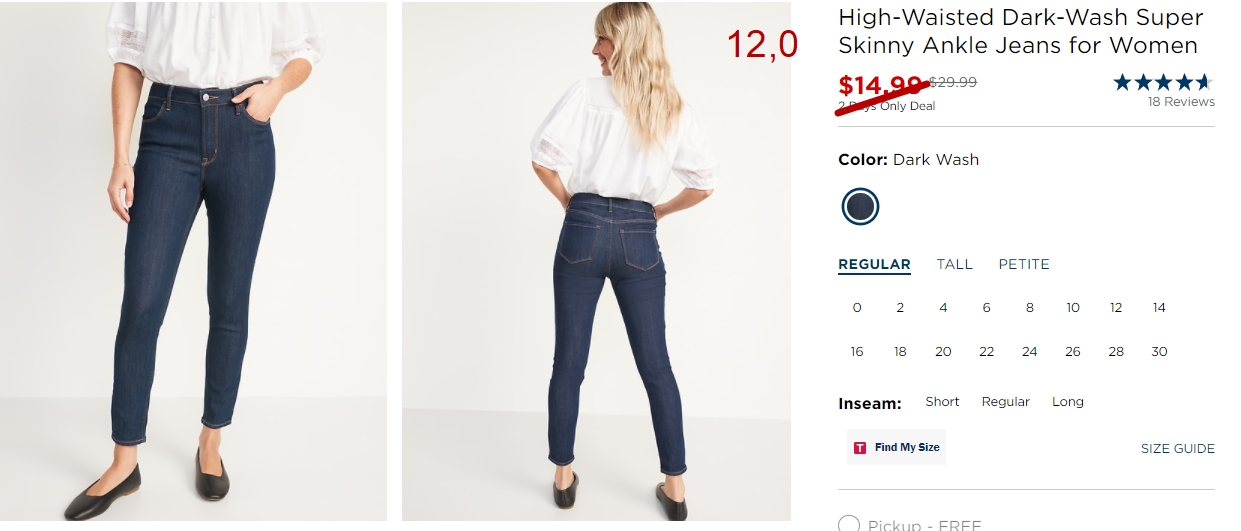Image resolution: width=1241 pixels, height=531 pixels.
Task: Choose the Regular inseam option
Action: pos(1005,401)
